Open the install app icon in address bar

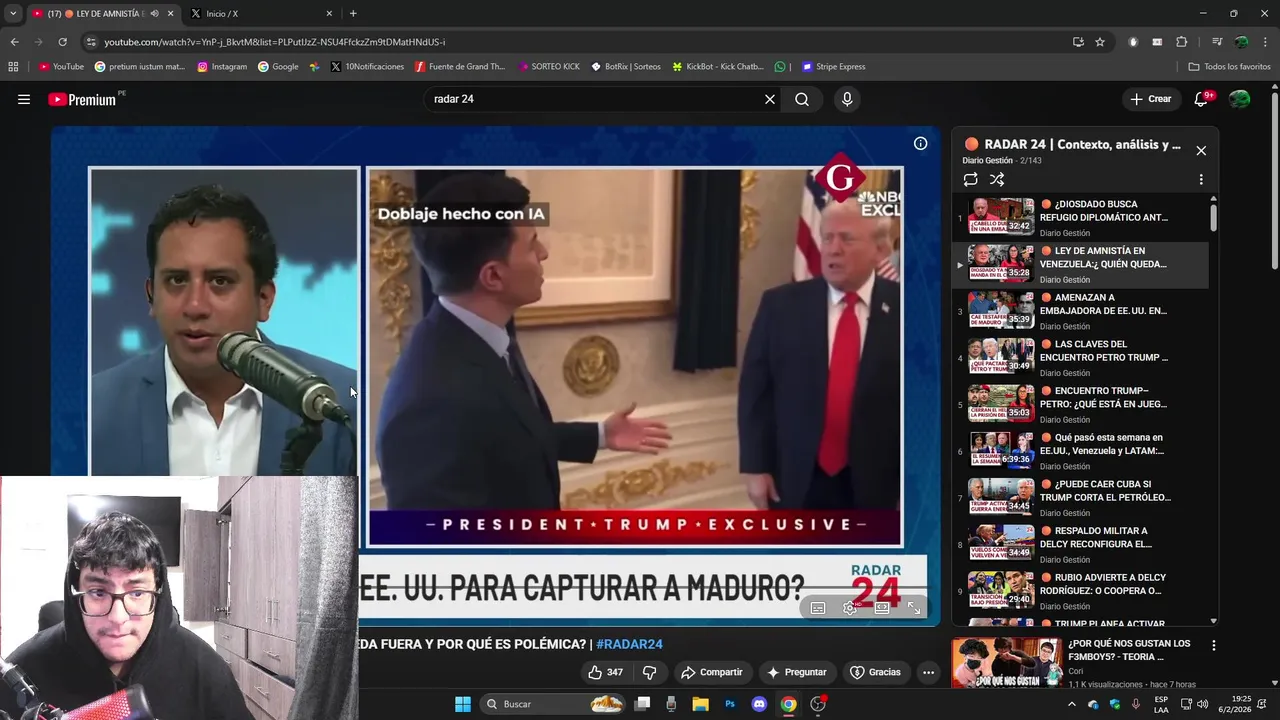click(1078, 42)
